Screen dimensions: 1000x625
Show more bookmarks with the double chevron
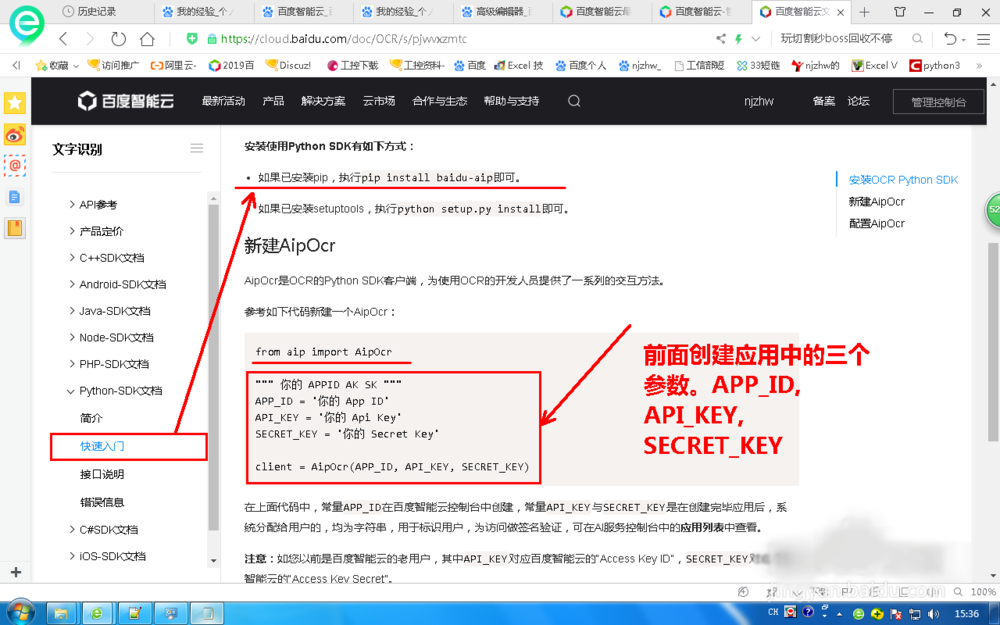click(979, 65)
